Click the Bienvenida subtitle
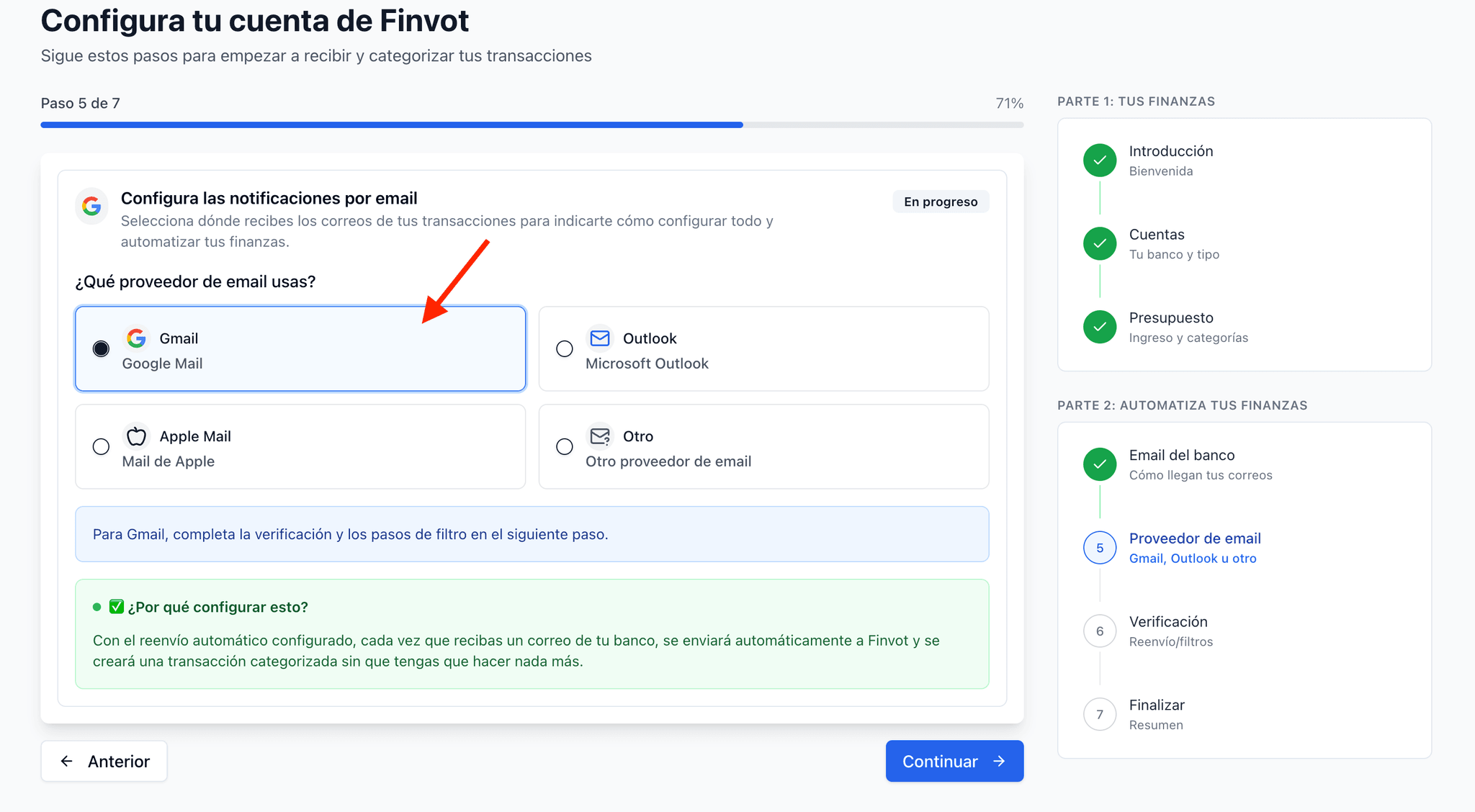 [1160, 171]
